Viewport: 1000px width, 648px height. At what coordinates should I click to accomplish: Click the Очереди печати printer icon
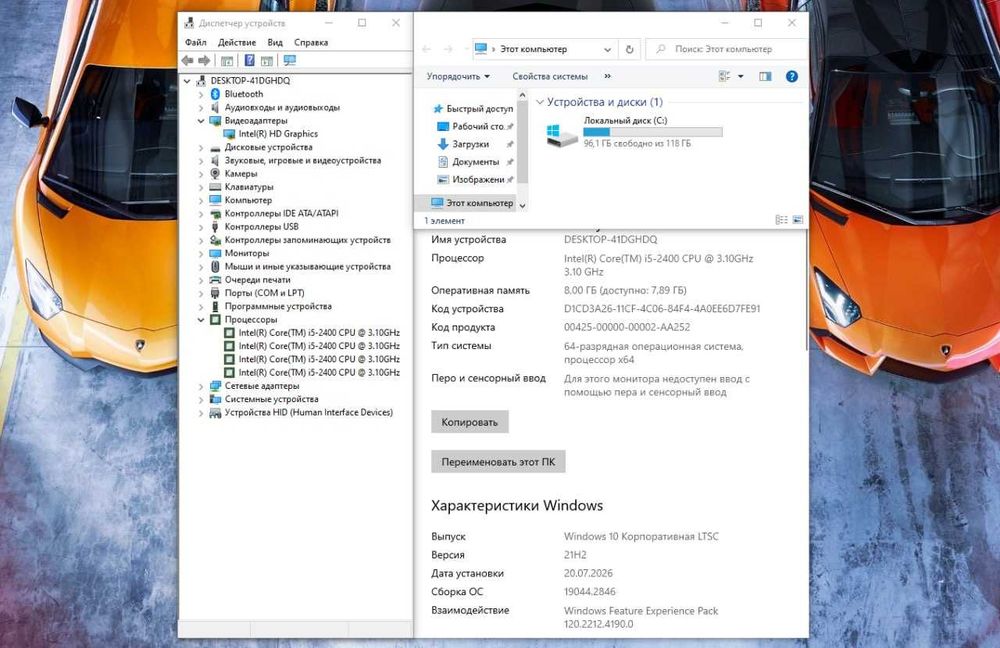[x=215, y=280]
